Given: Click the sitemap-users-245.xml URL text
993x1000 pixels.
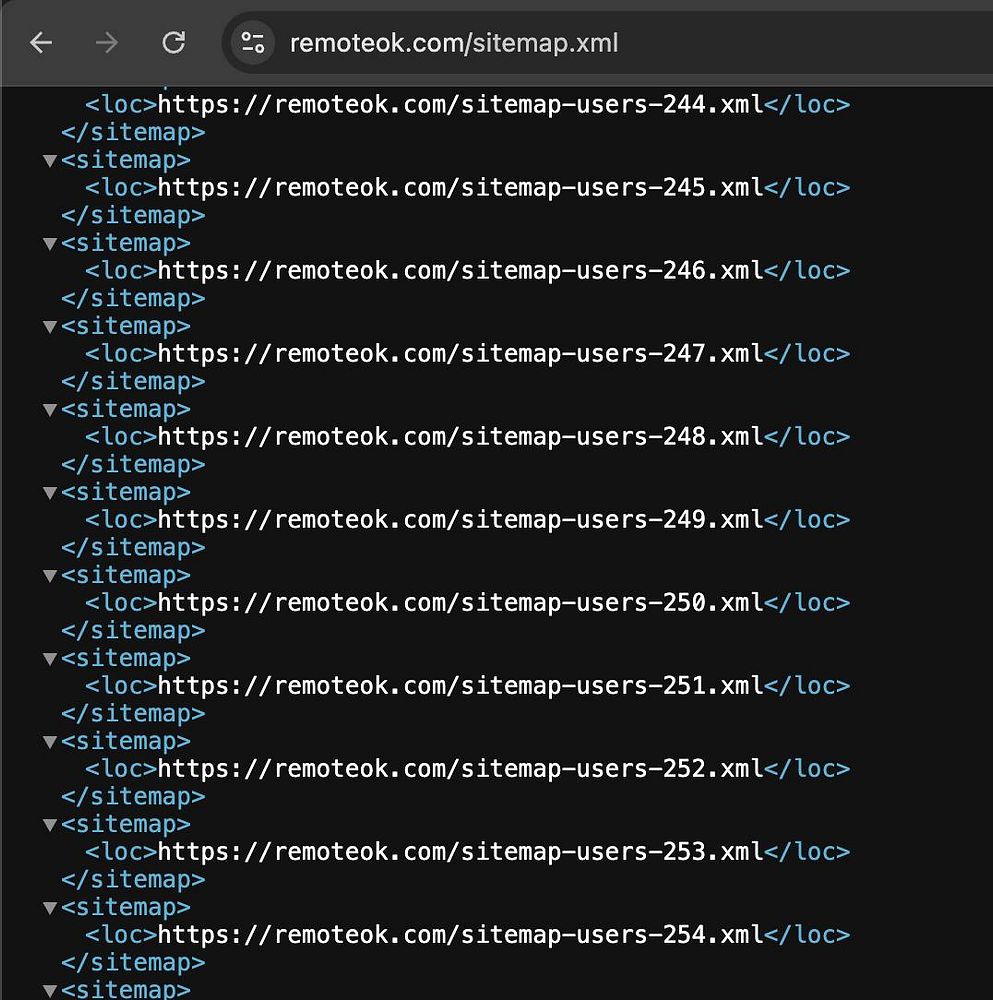Looking at the screenshot, I should pos(460,188).
